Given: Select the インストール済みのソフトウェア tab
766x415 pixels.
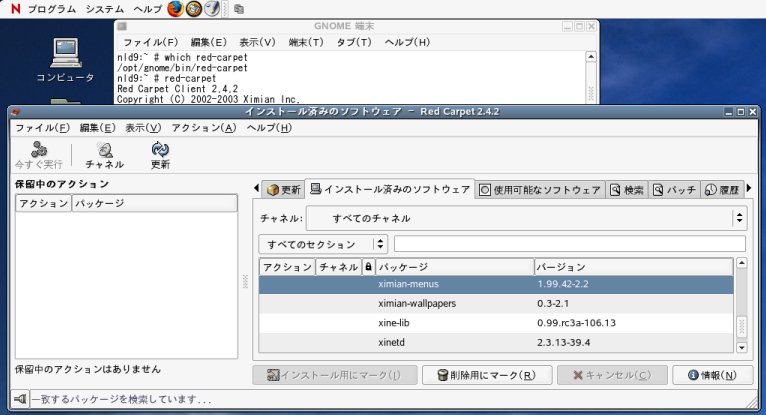Looking at the screenshot, I should (390, 188).
